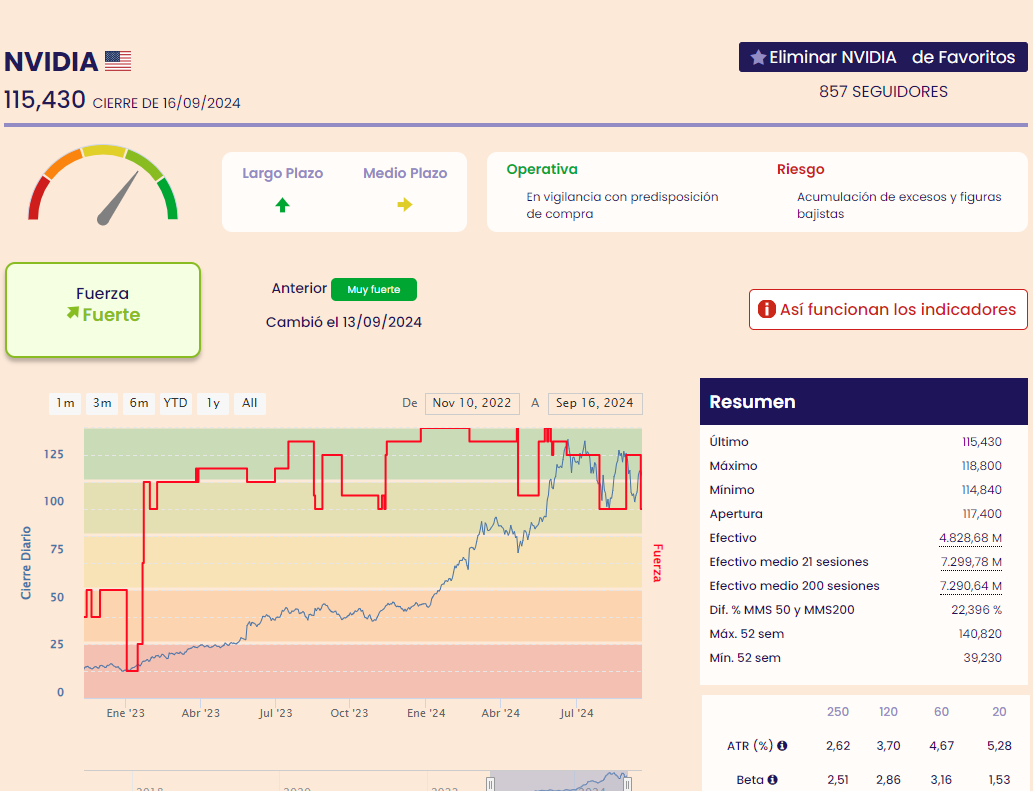1033x791 pixels.
Task: Click the Operativa heading
Action: click(x=542, y=169)
